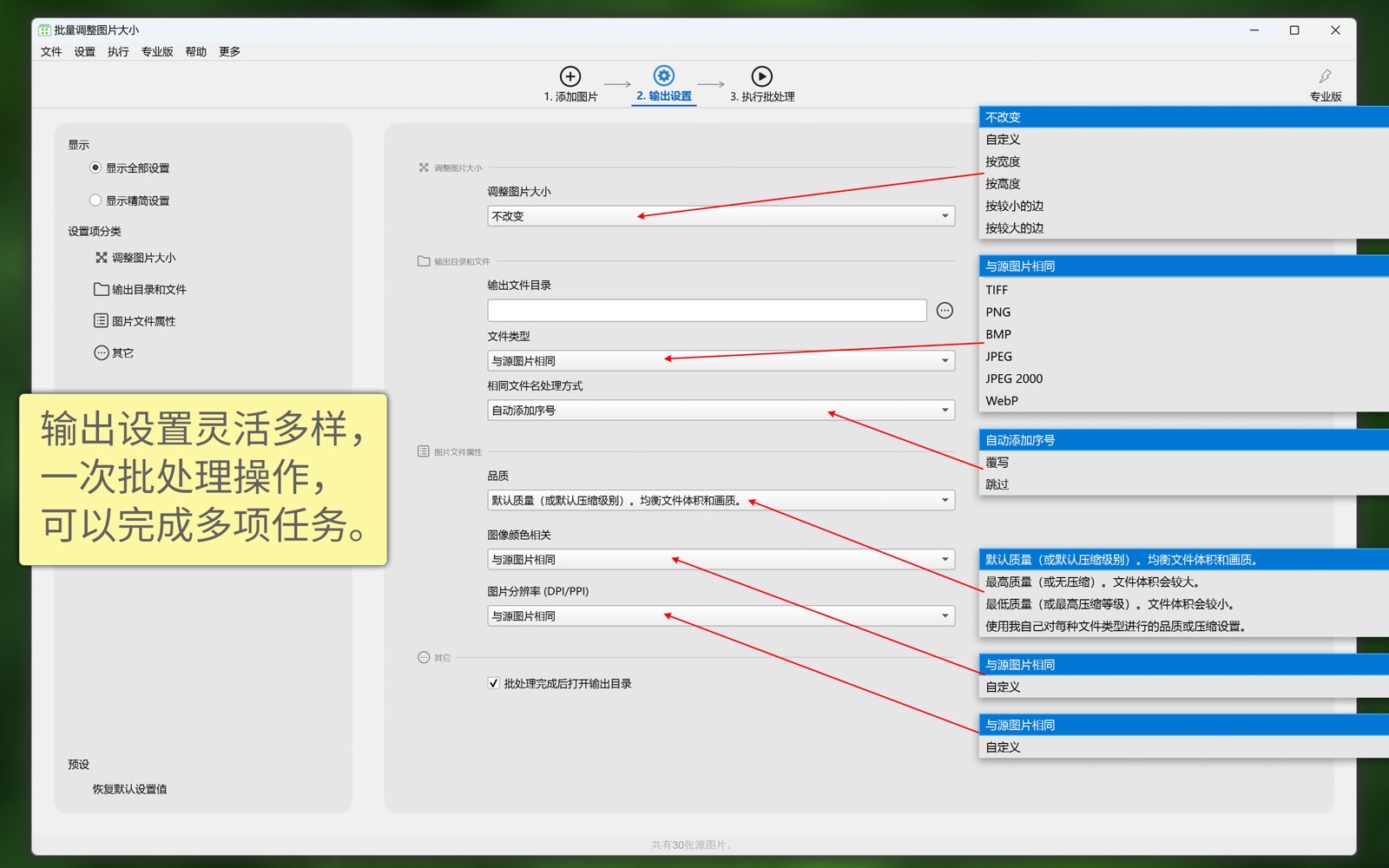Open the 更多 menu
This screenshot has height=868, width=1389.
coord(230,52)
